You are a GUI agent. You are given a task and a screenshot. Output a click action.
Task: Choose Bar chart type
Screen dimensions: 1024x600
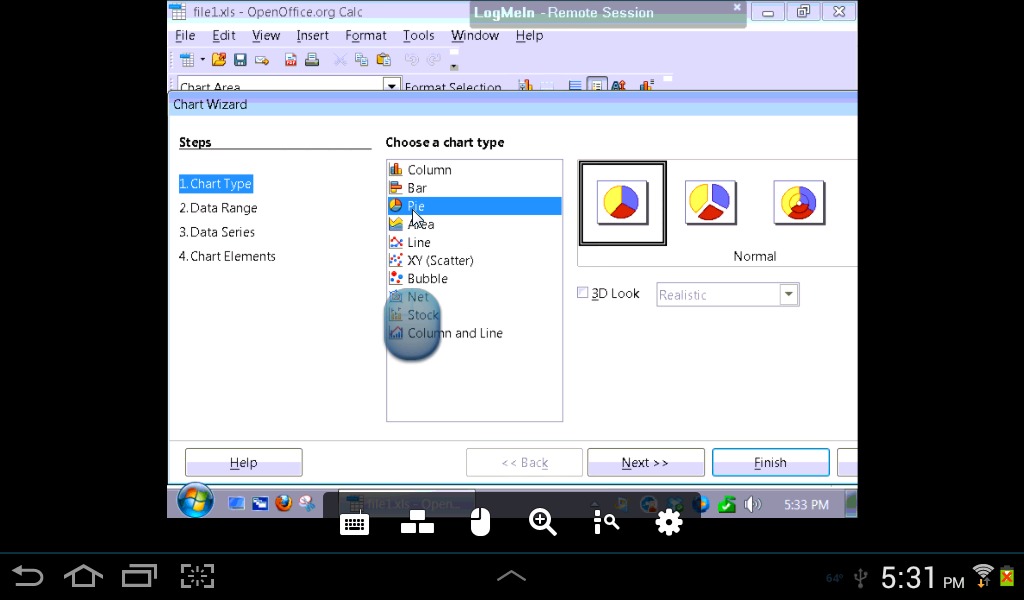(x=474, y=188)
